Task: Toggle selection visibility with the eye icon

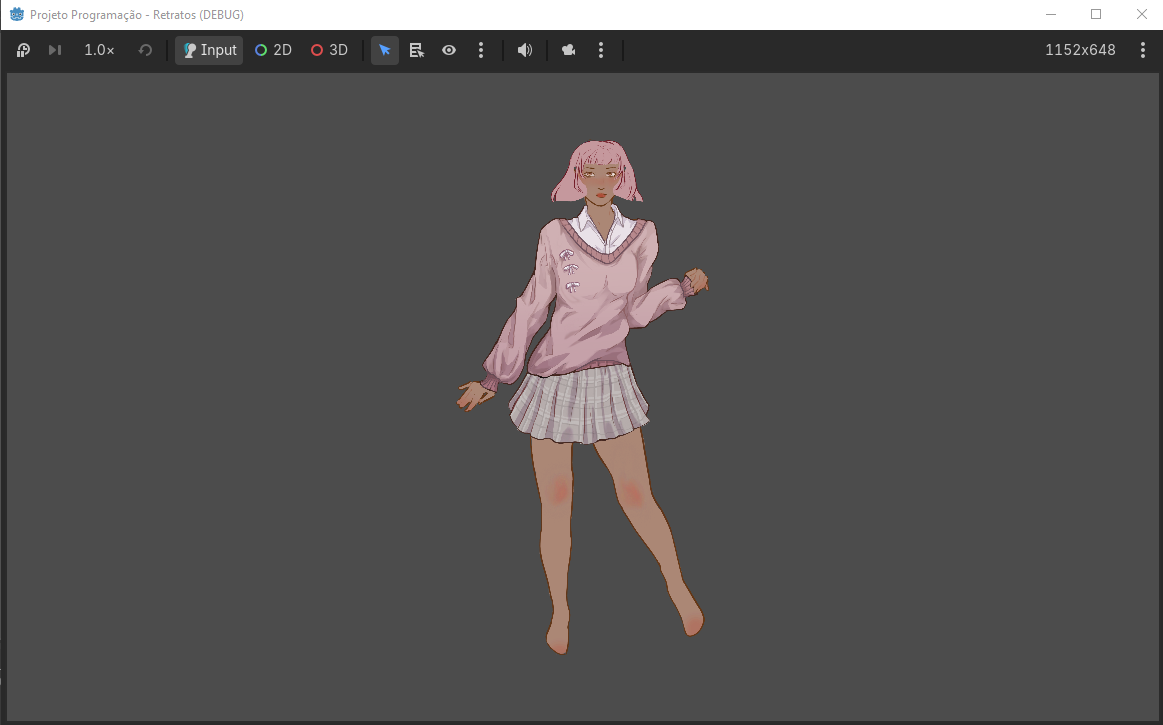Action: (x=449, y=50)
